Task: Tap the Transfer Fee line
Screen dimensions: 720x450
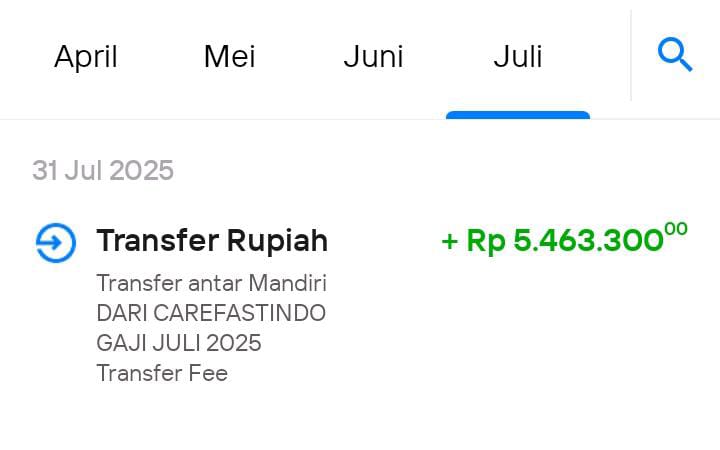Action: (x=162, y=373)
